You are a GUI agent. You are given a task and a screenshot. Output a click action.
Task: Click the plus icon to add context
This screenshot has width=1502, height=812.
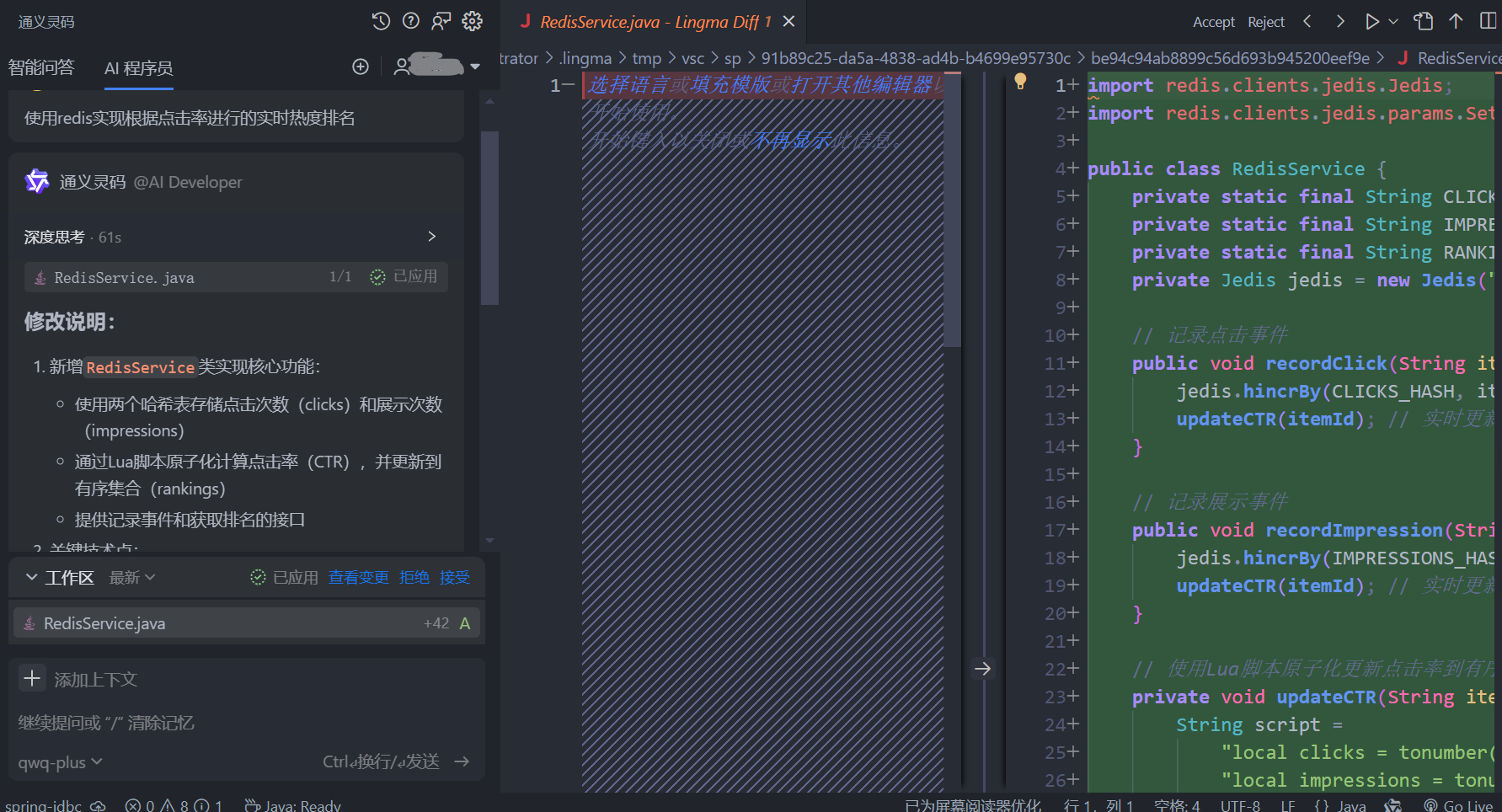pos(32,678)
